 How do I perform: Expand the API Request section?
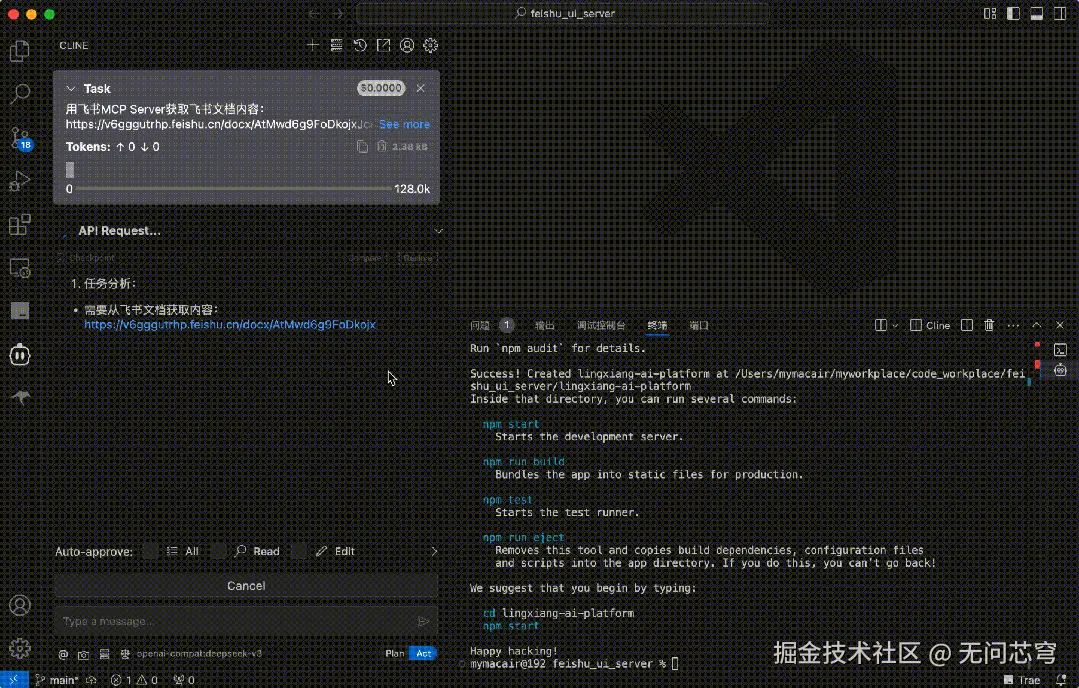438,230
